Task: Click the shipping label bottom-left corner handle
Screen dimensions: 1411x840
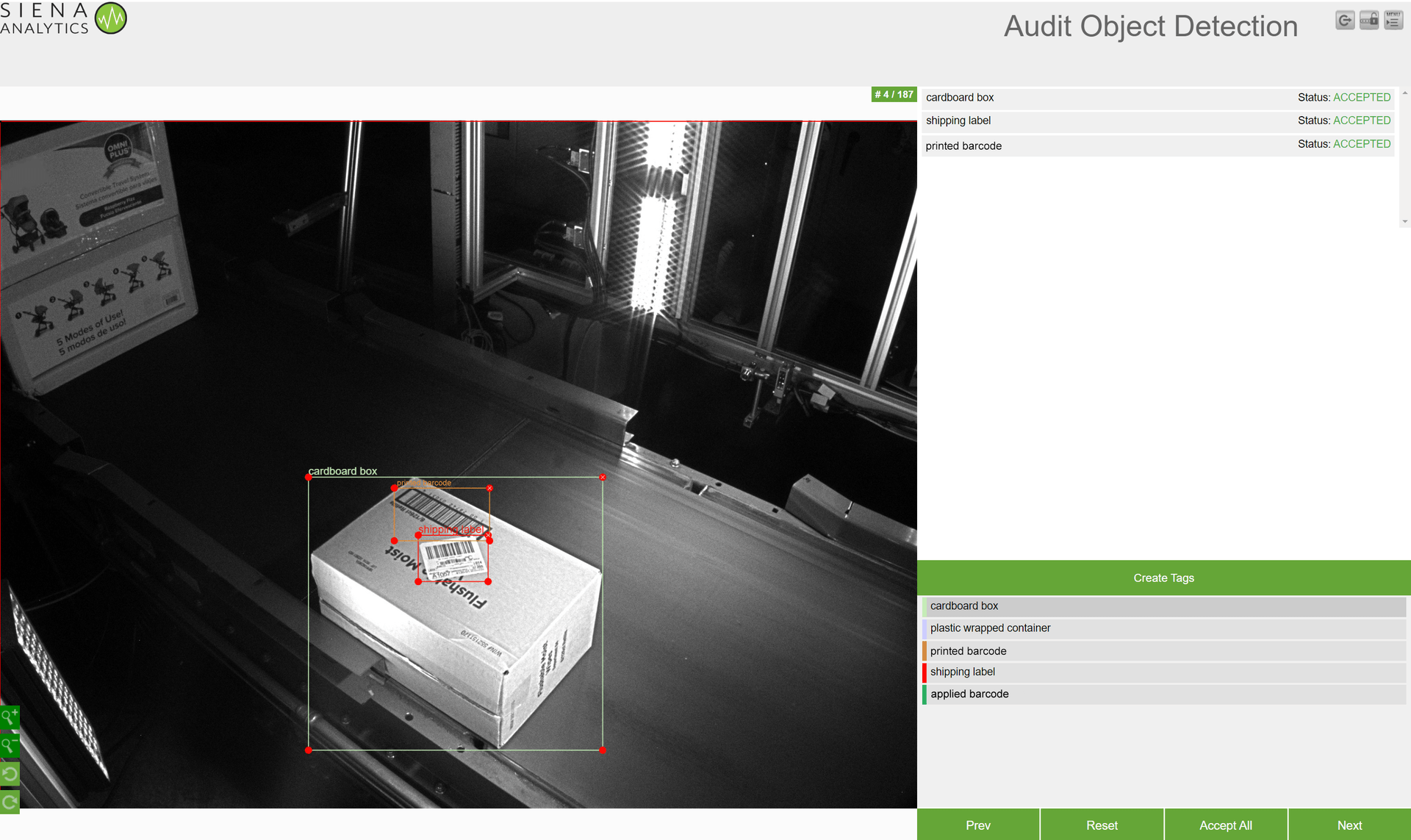Action: (x=418, y=581)
